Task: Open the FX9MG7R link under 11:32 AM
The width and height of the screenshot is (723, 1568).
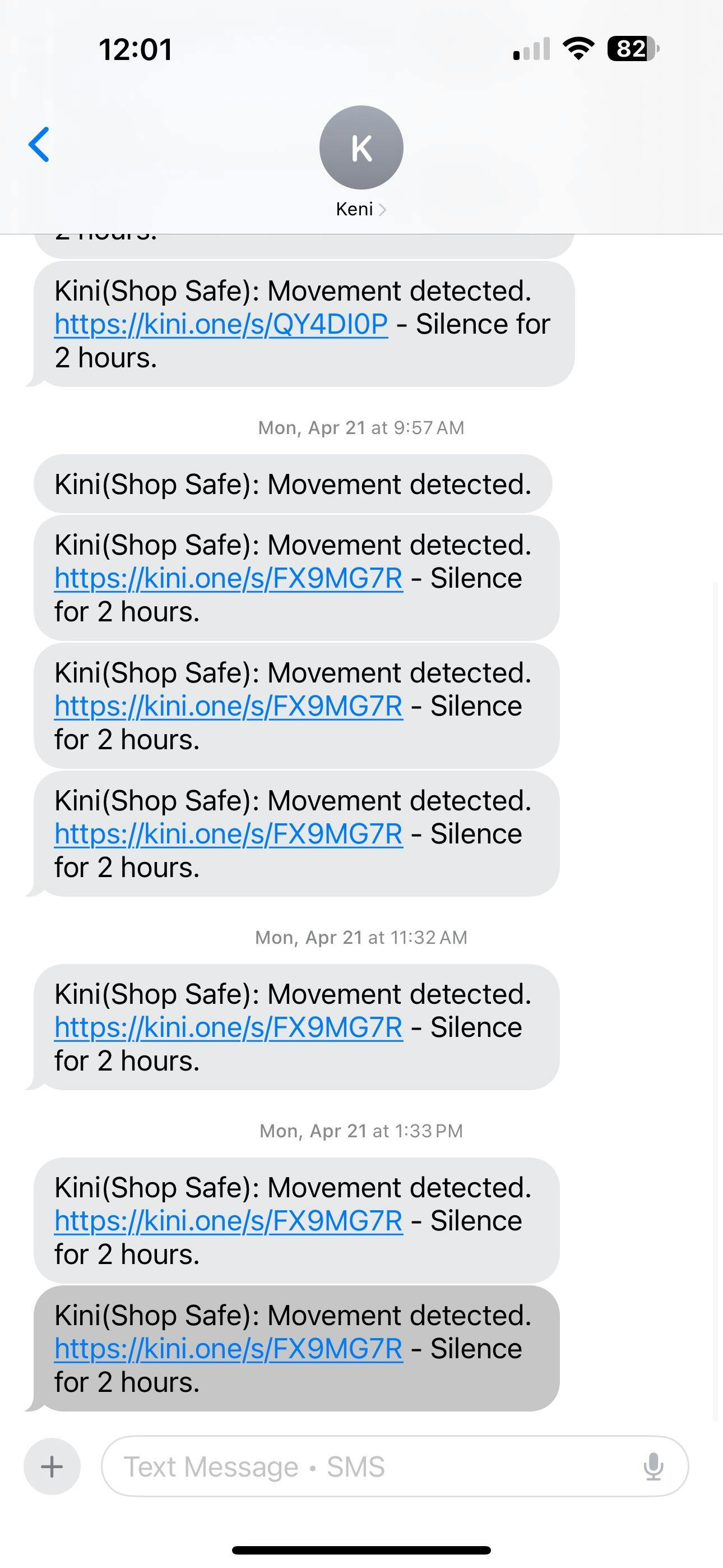Action: coord(228,1027)
